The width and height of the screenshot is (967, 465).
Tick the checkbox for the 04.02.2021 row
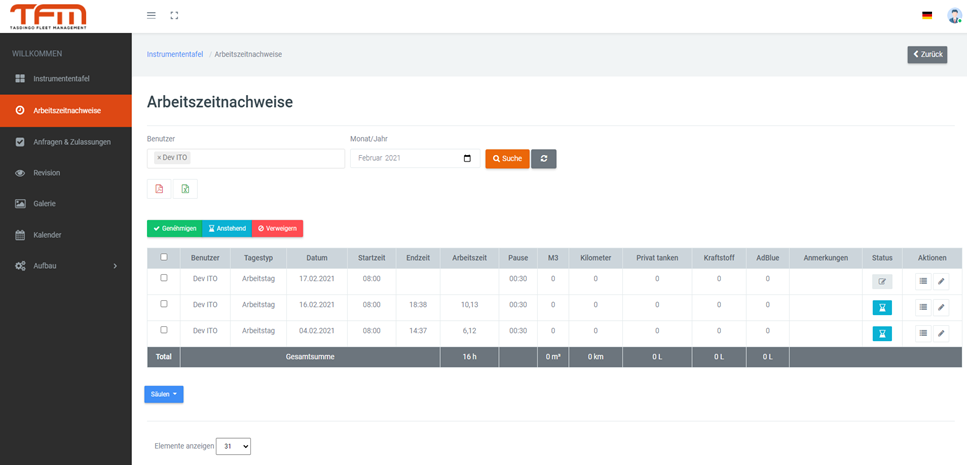point(163,330)
